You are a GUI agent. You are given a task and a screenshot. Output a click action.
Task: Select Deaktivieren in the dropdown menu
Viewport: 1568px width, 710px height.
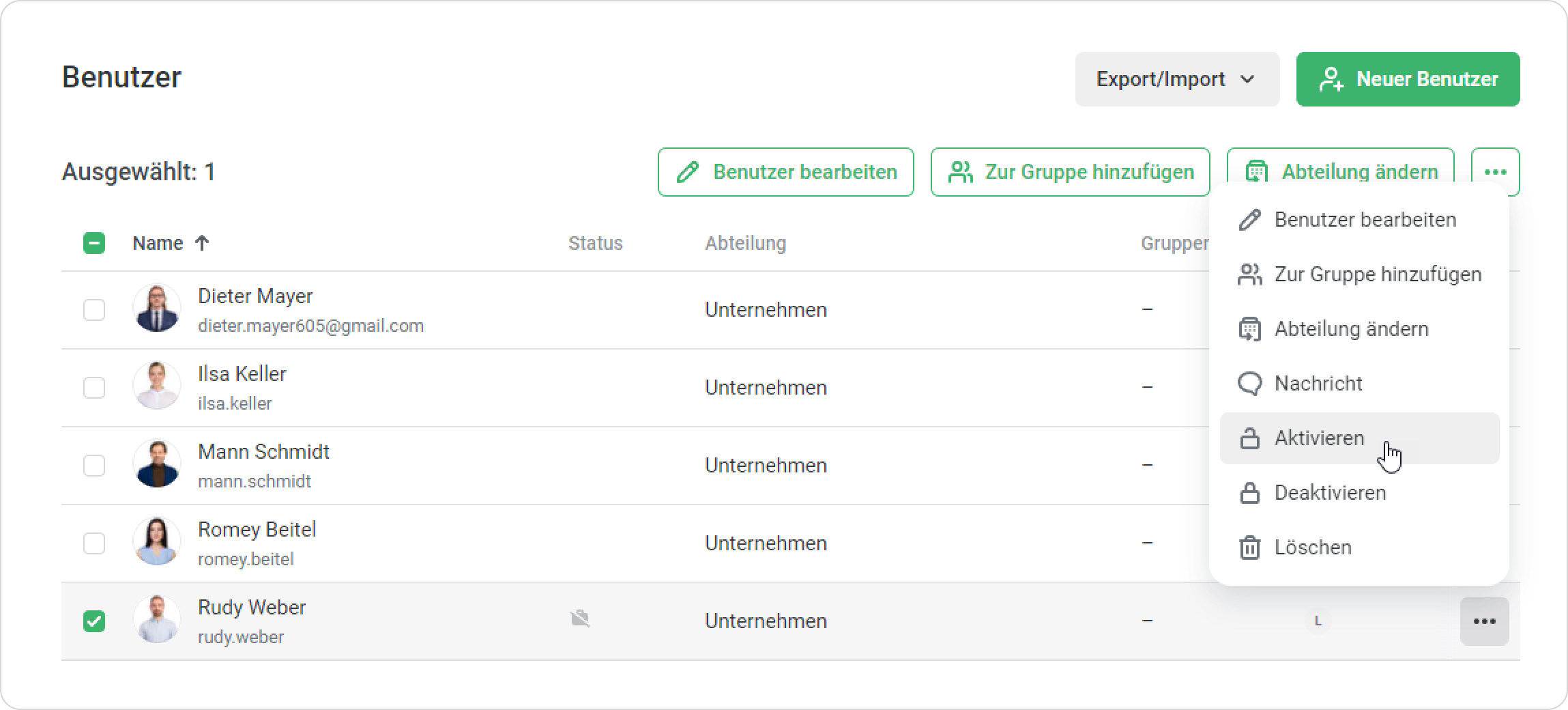tap(1330, 493)
